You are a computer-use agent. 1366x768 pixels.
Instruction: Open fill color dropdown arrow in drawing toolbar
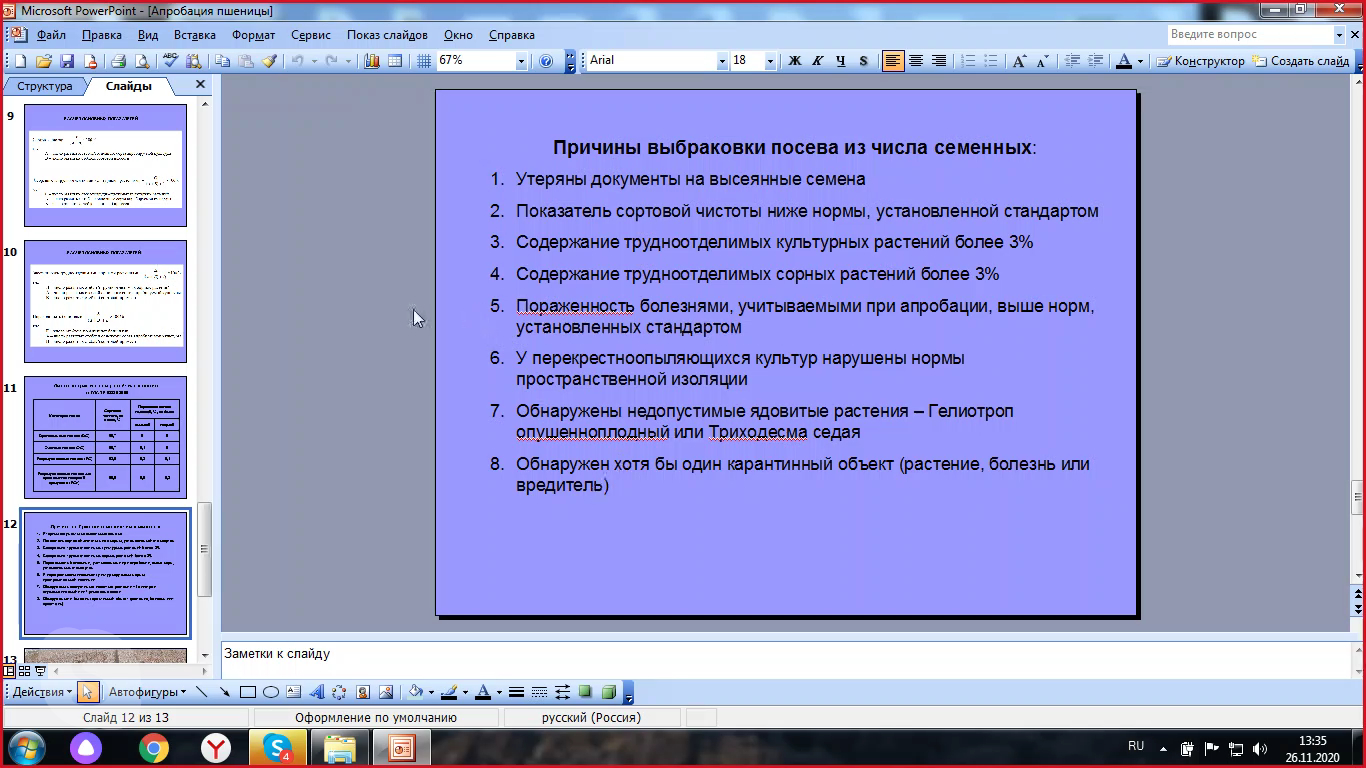(x=431, y=691)
